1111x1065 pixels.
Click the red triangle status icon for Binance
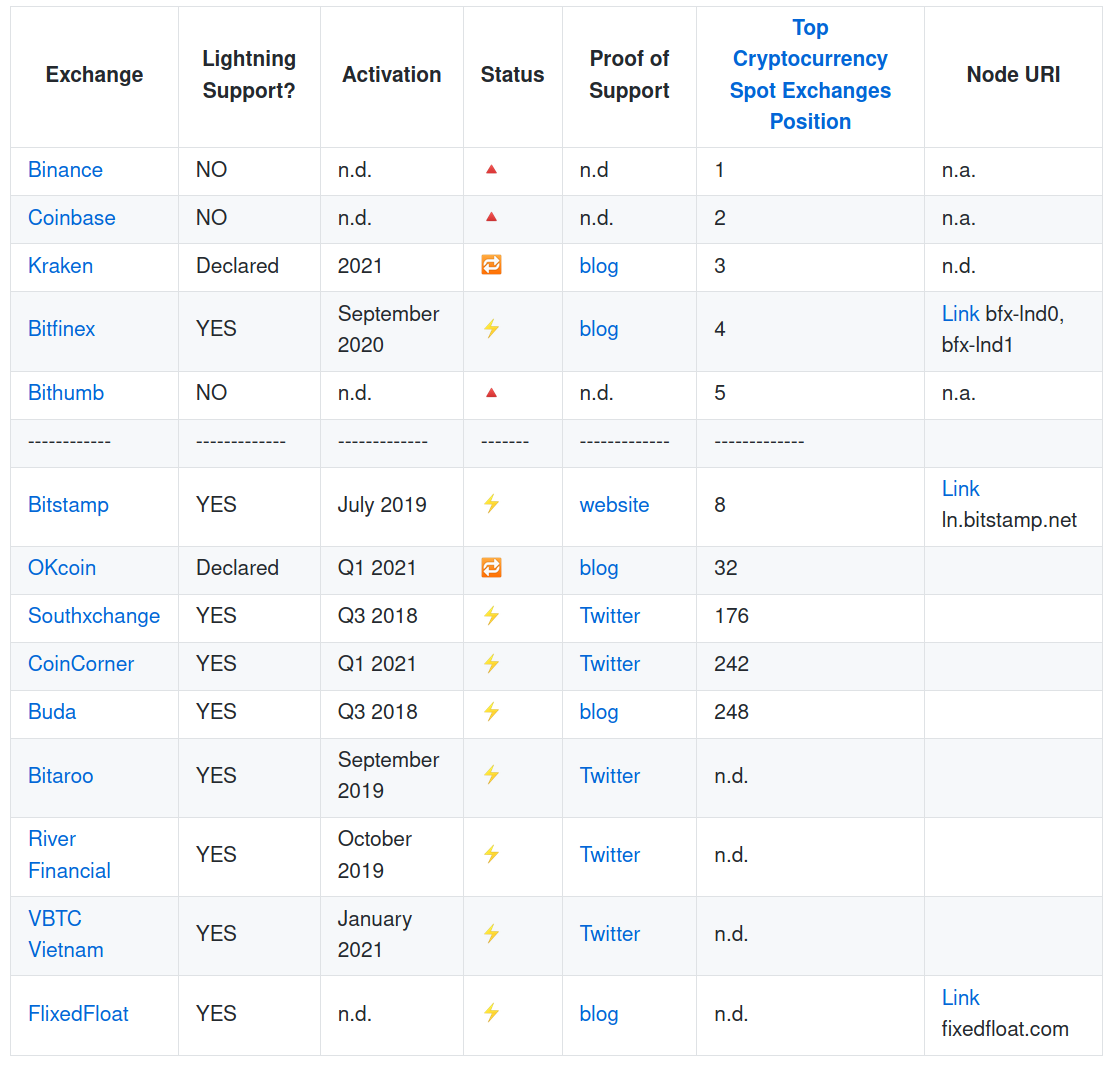[491, 170]
